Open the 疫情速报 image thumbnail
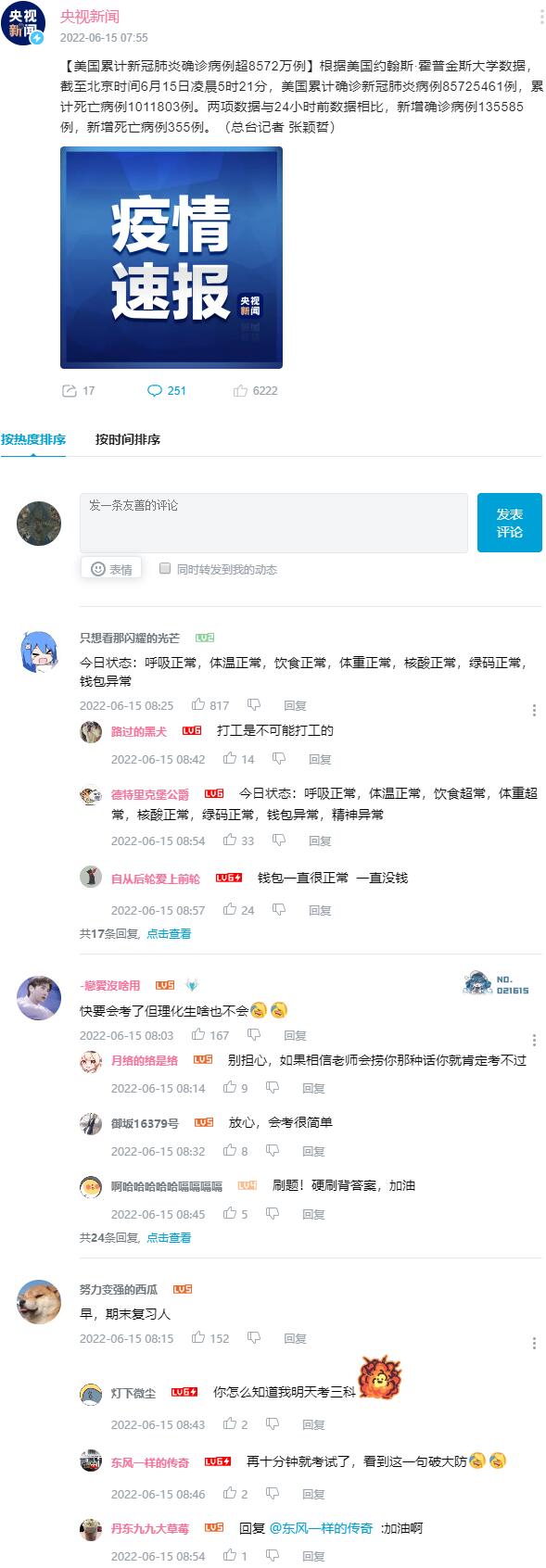The width and height of the screenshot is (546, 1568). click(171, 258)
